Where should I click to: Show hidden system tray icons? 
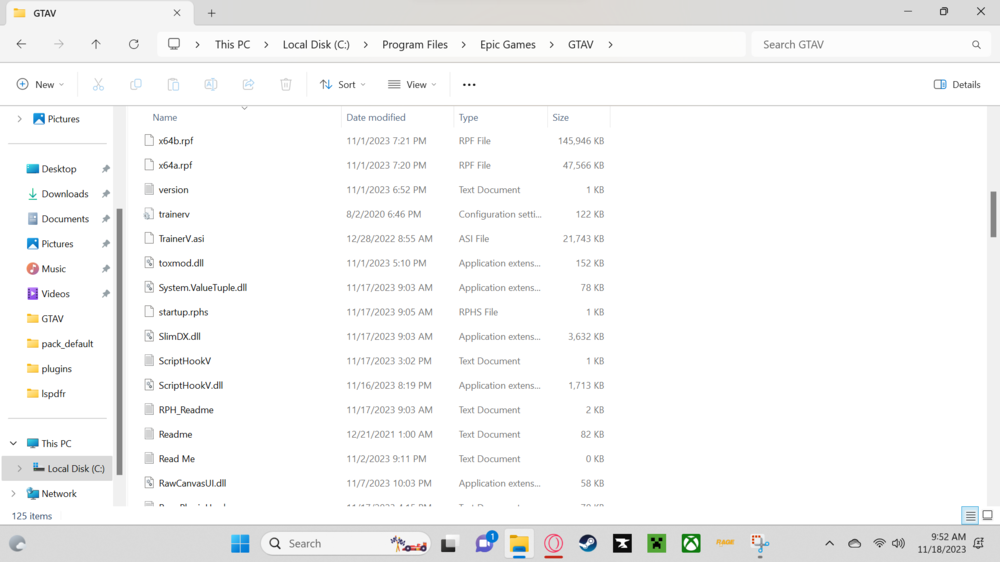click(829, 544)
